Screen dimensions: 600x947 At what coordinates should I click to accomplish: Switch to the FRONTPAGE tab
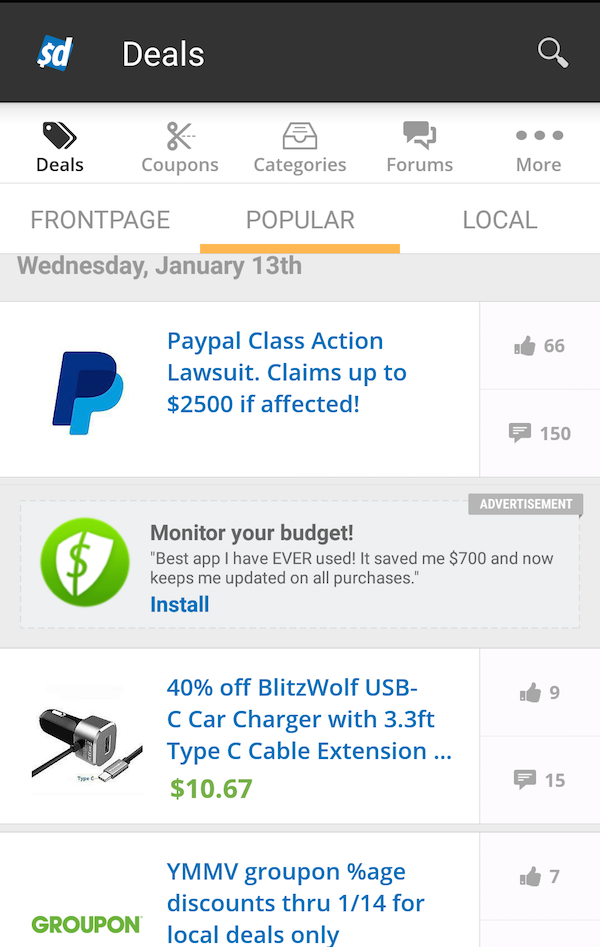pyautogui.click(x=100, y=220)
